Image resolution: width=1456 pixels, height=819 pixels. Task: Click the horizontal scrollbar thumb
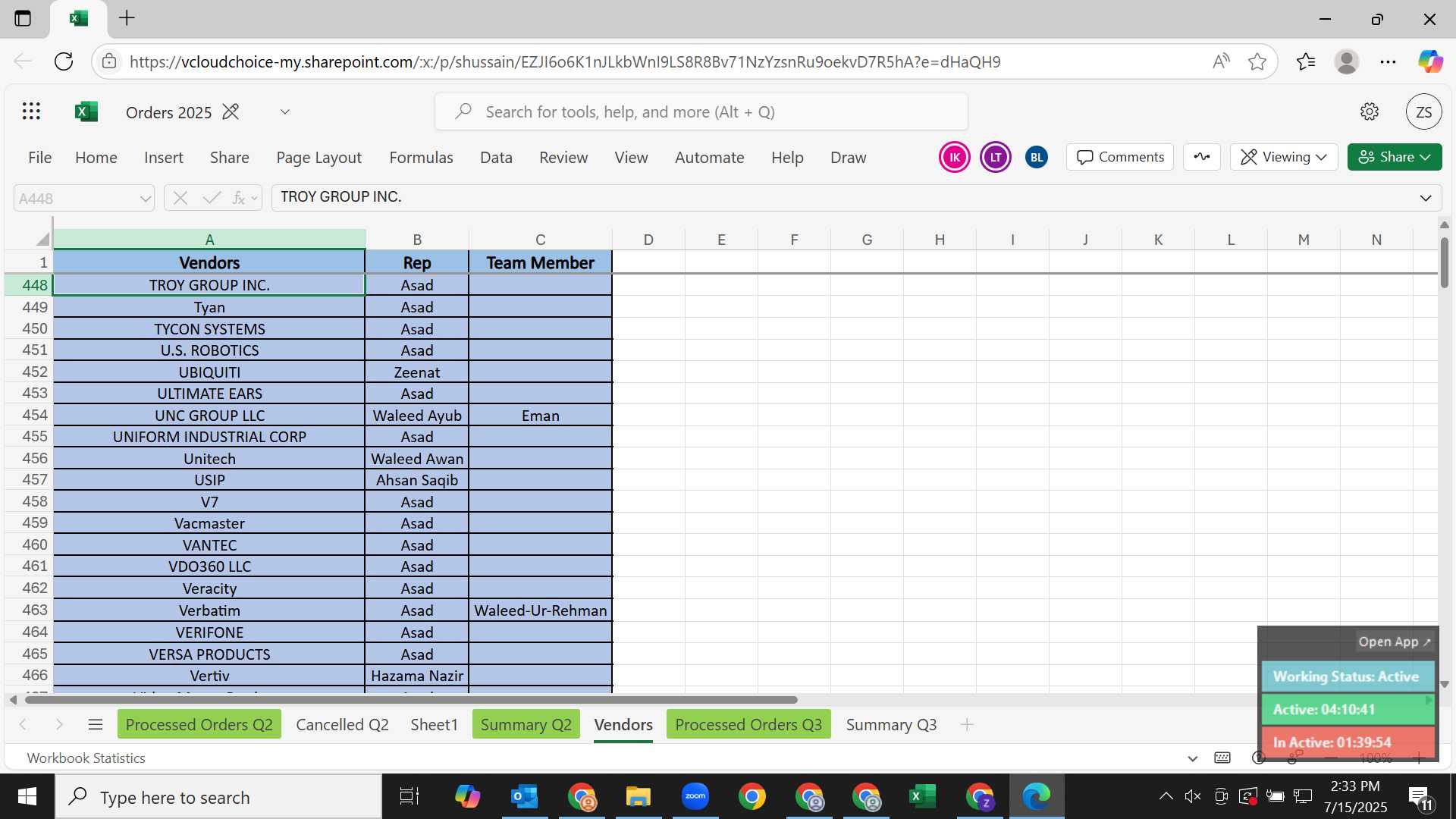410,699
